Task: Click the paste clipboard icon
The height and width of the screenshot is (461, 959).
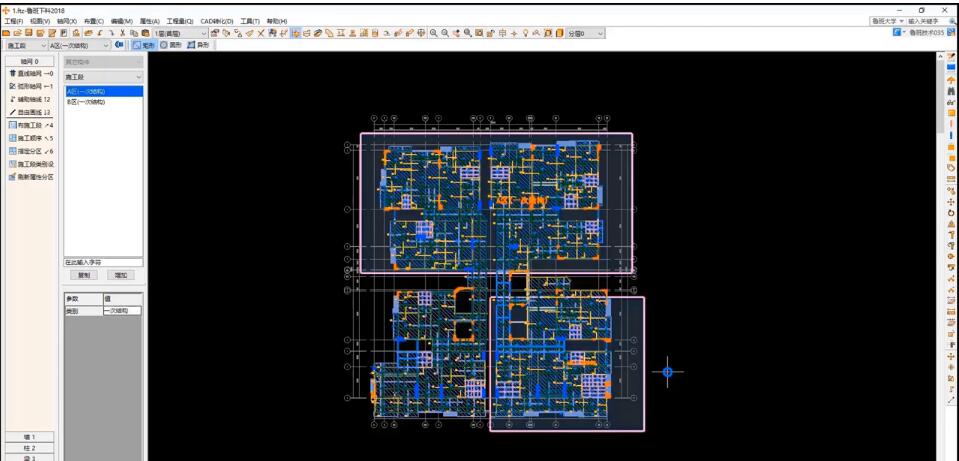Action: pyautogui.click(x=146, y=33)
